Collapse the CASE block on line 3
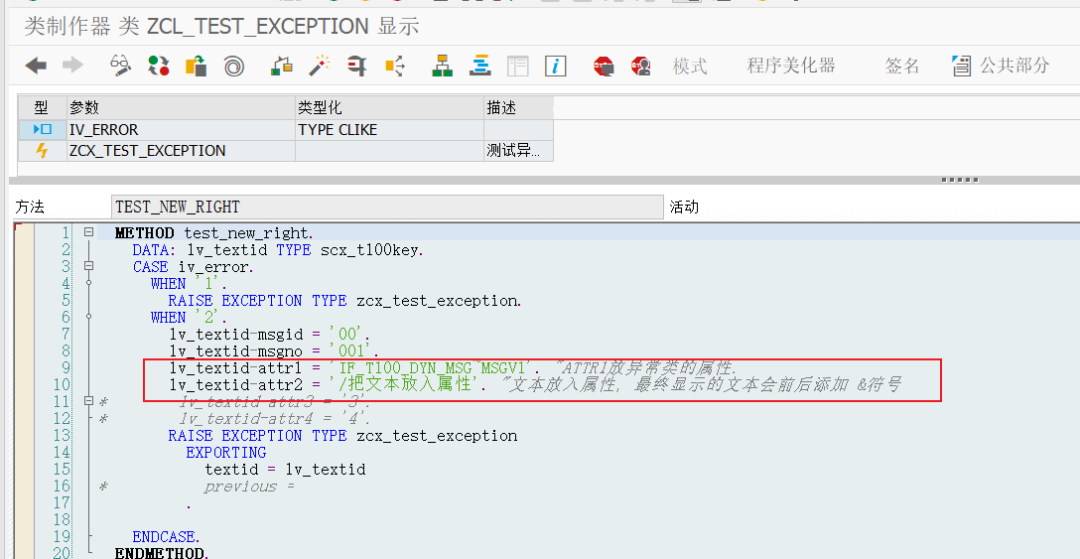The width and height of the screenshot is (1080, 559). tap(88, 266)
